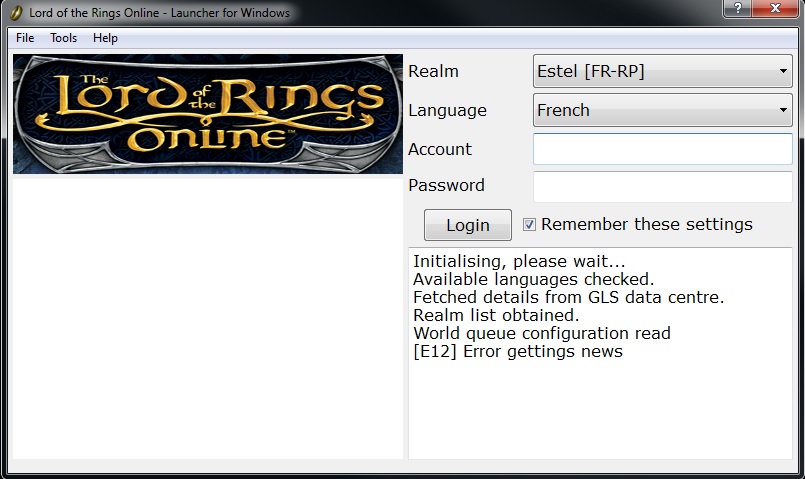
Task: Click the Lord of the Rings Online banner
Action: coord(208,114)
